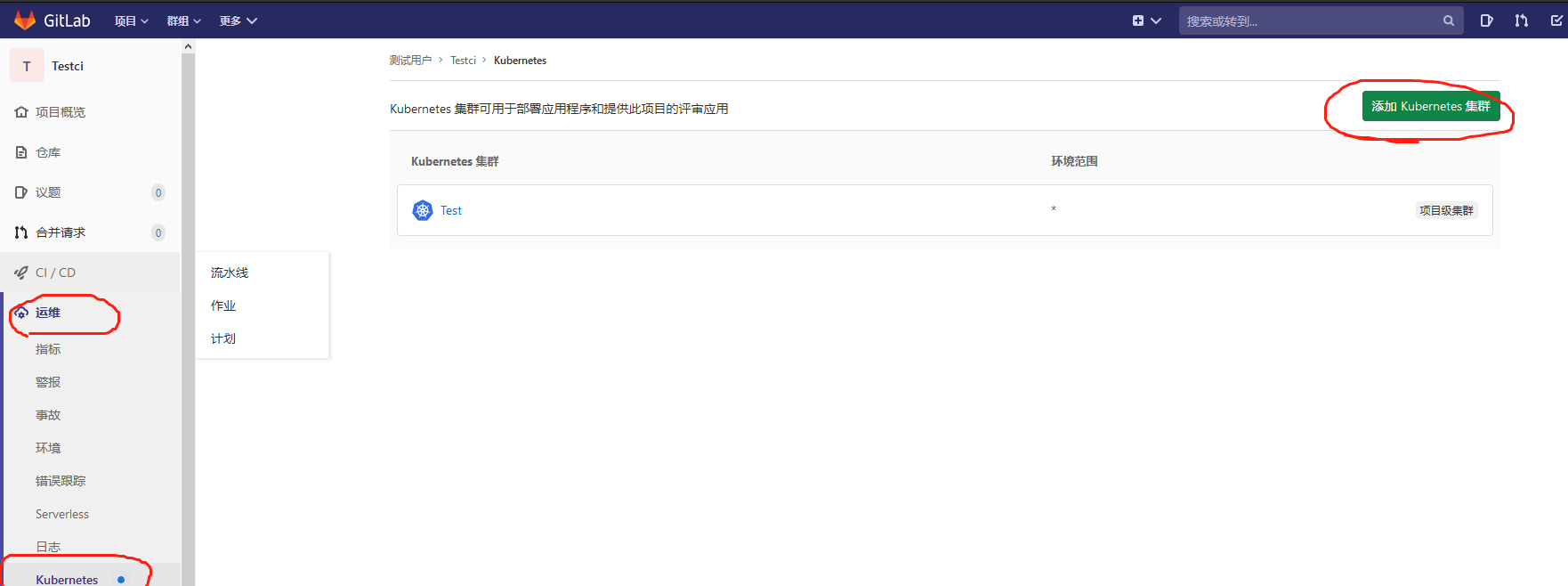The width and height of the screenshot is (1568, 586).
Task: Click the GitLab fox logo
Action: point(25,20)
